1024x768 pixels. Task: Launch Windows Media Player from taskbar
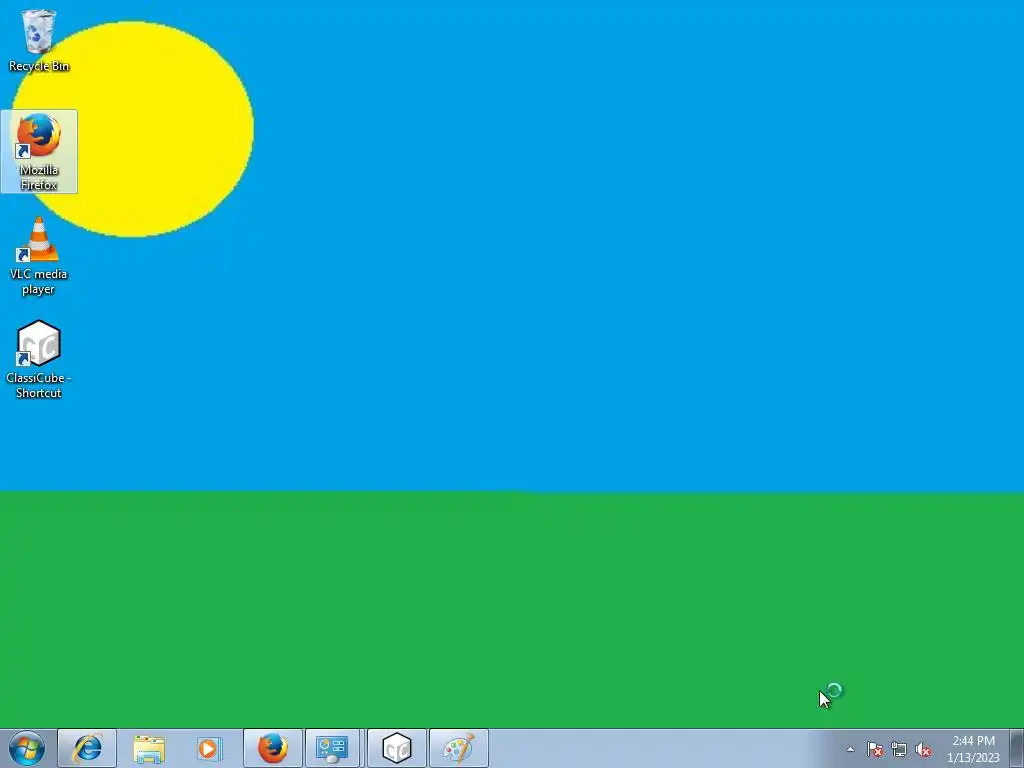click(x=210, y=748)
